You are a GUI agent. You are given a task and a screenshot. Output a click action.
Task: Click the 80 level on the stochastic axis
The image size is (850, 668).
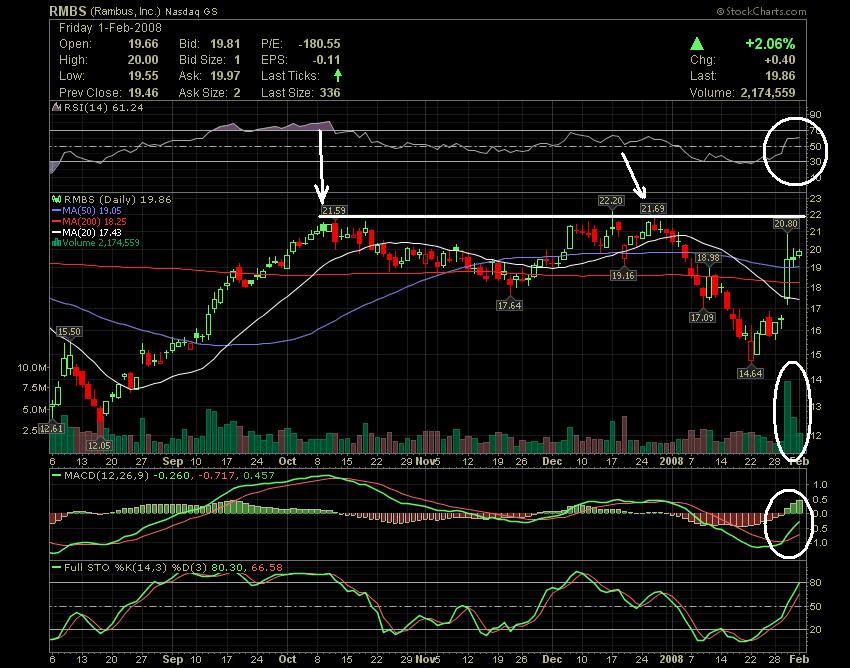816,583
